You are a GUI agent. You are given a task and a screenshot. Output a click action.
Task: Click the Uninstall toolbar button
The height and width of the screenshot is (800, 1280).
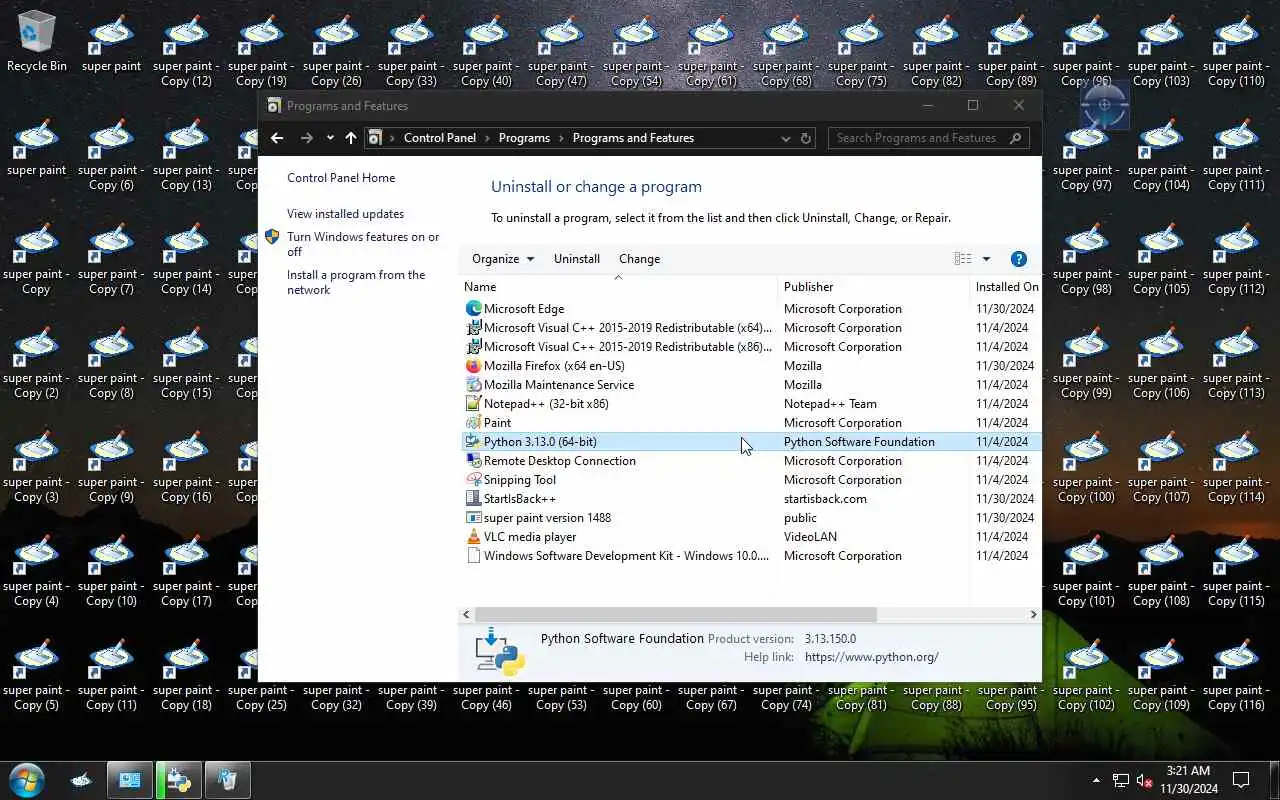(x=577, y=259)
